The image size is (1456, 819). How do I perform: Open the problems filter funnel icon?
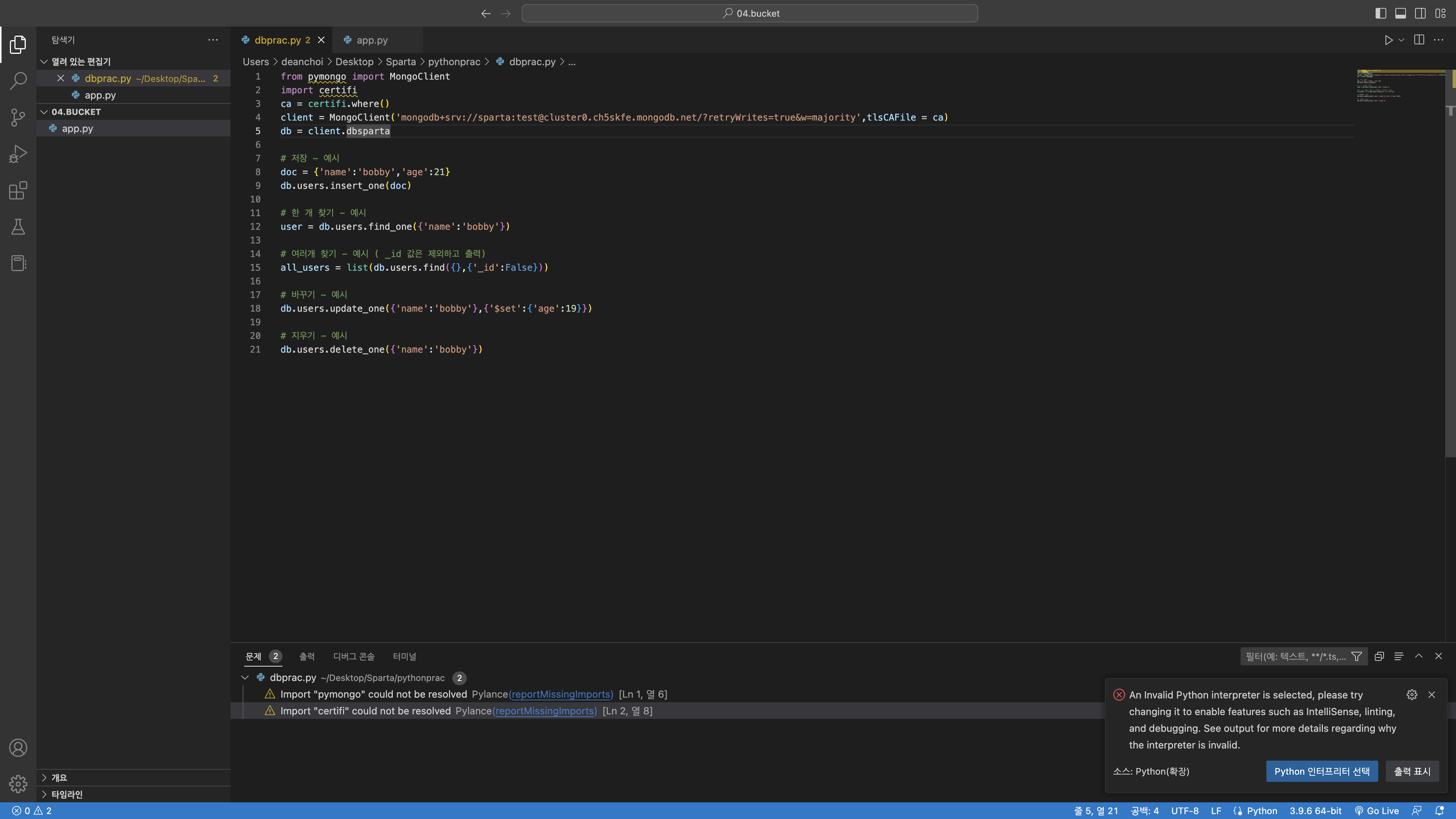point(1357,656)
